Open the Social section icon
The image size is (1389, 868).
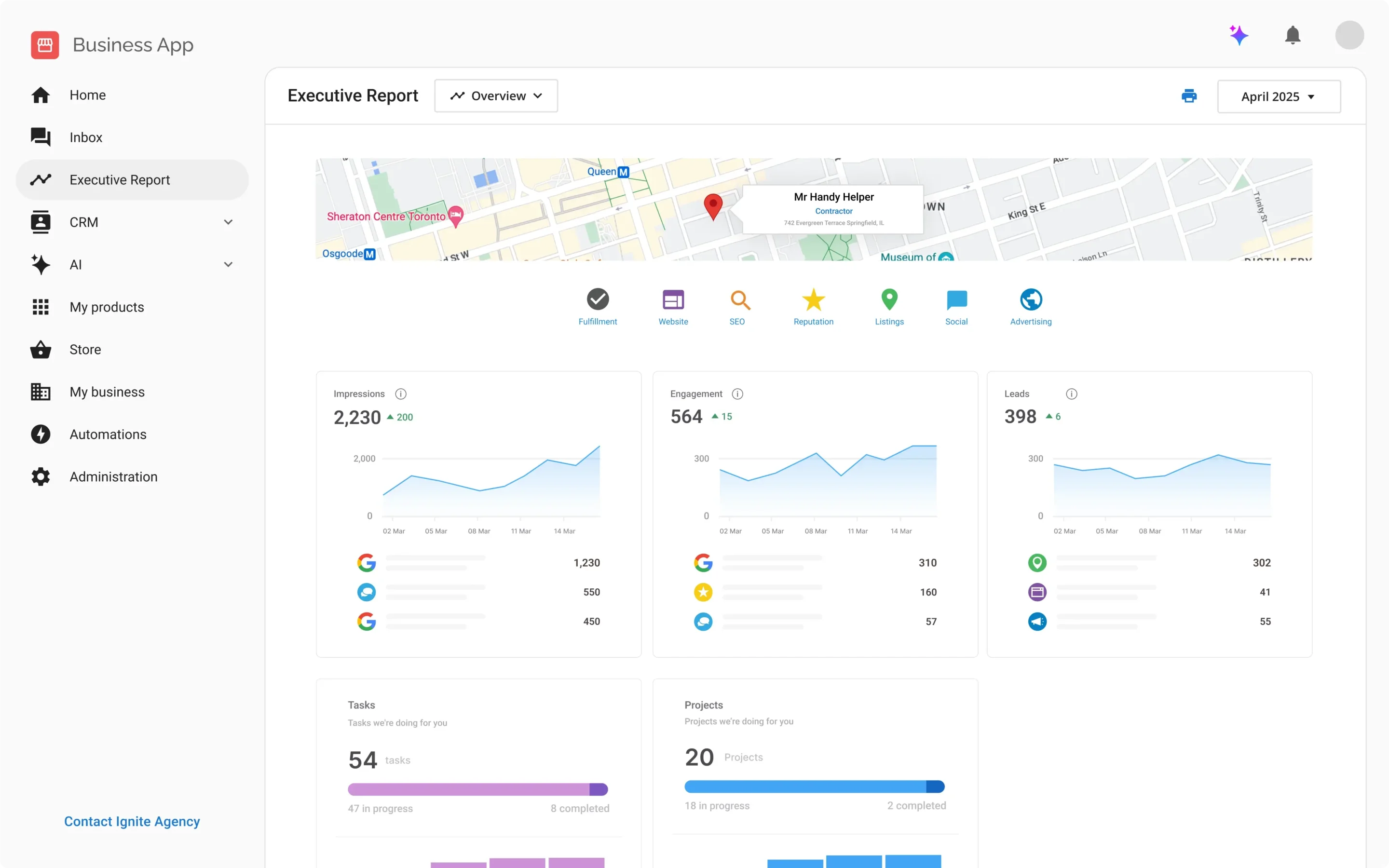(955, 300)
